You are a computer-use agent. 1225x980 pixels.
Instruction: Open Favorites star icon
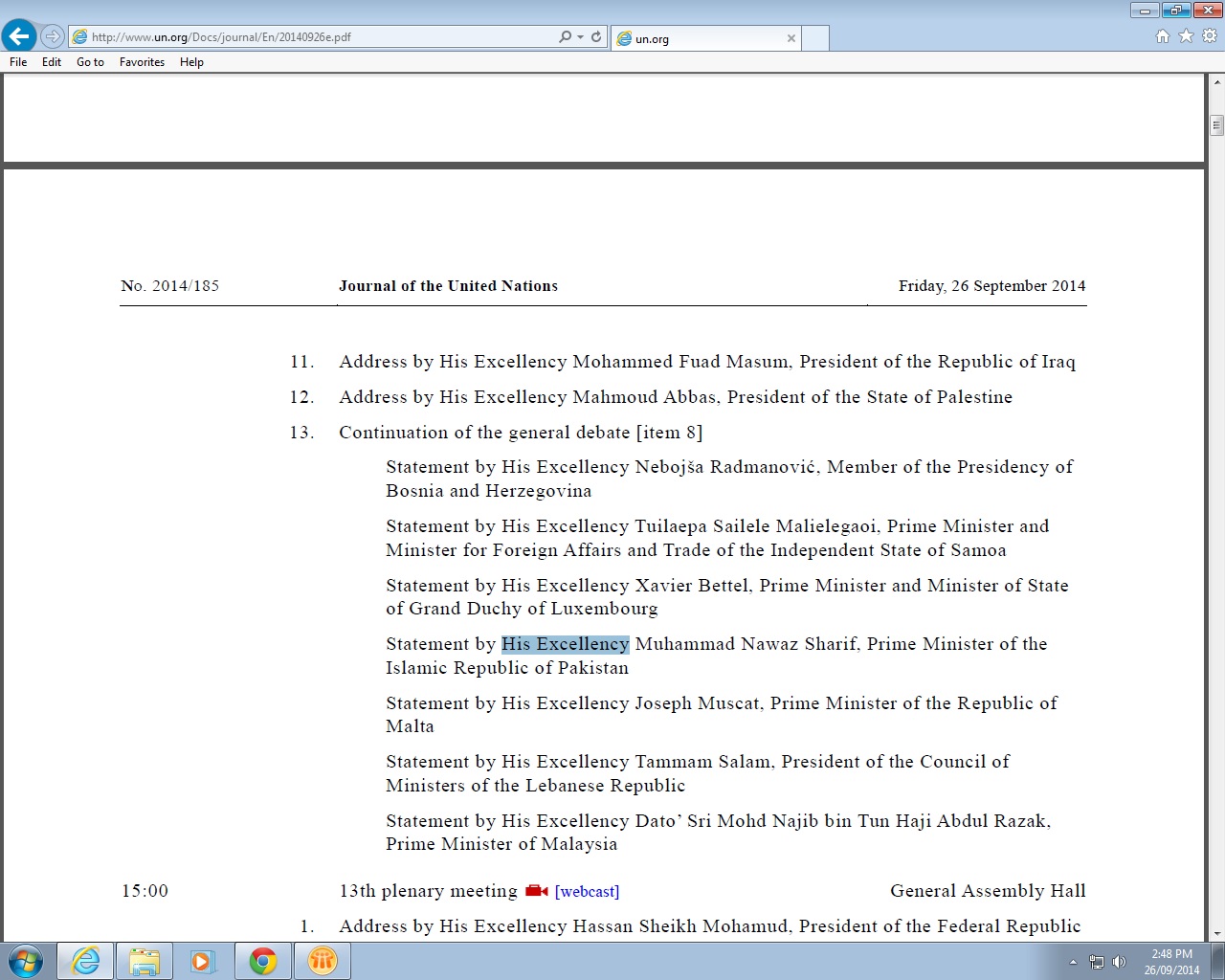pos(1186,36)
